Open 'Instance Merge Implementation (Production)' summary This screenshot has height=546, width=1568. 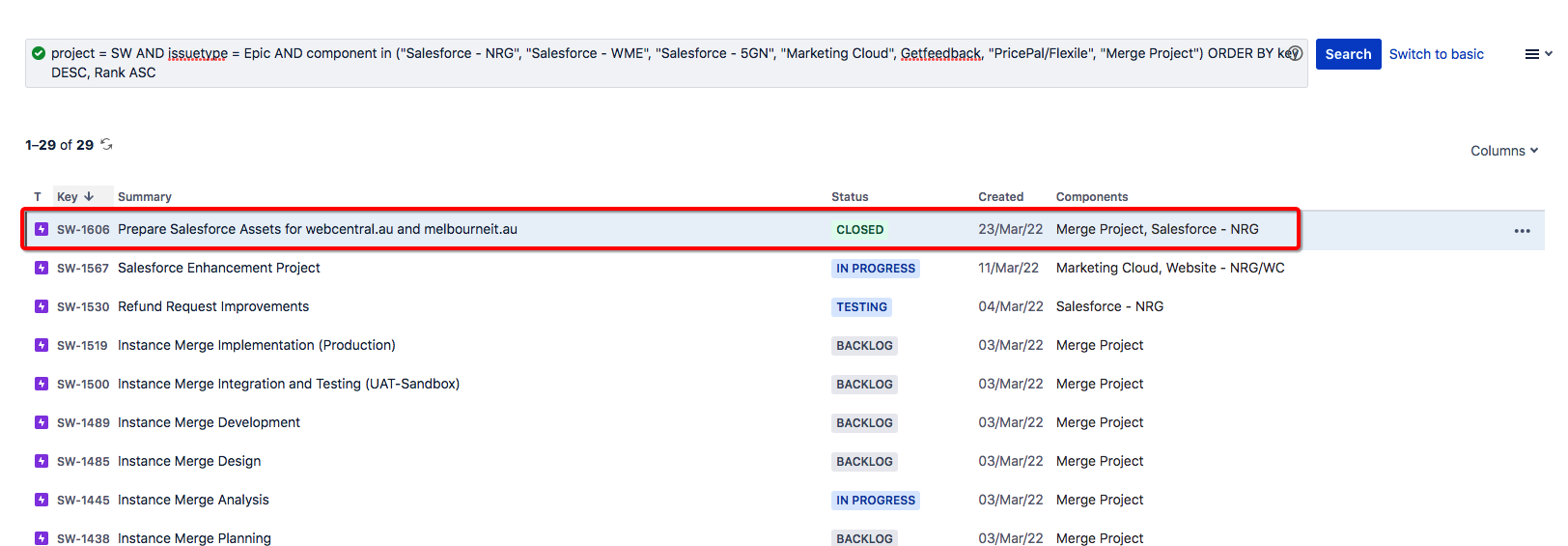click(257, 345)
